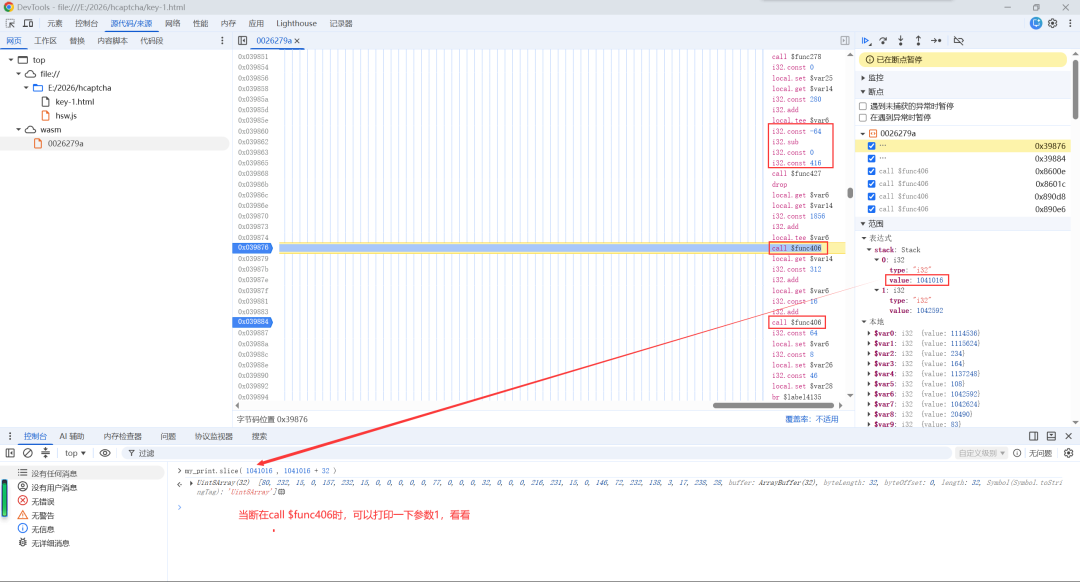1080x582 pixels.
Task: Hide the navigator sidebar
Action: point(242,41)
